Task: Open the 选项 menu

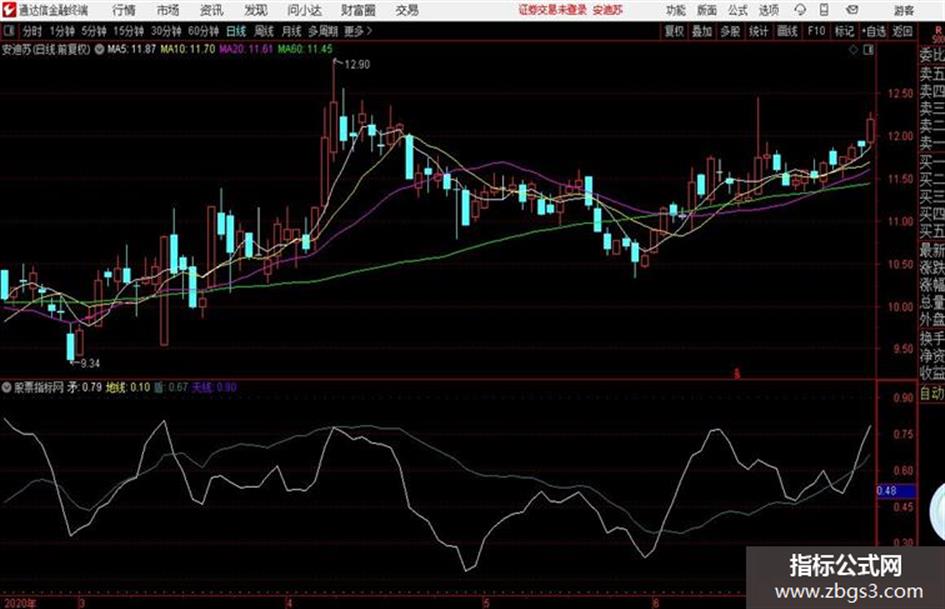Action: click(769, 10)
